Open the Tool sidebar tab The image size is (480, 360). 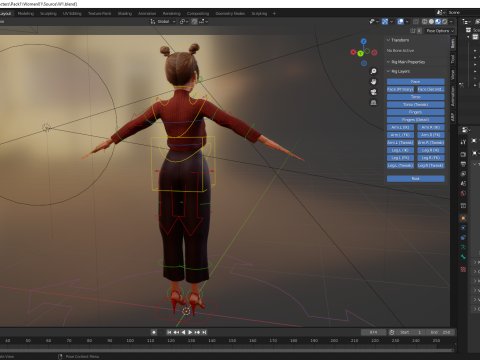453,59
